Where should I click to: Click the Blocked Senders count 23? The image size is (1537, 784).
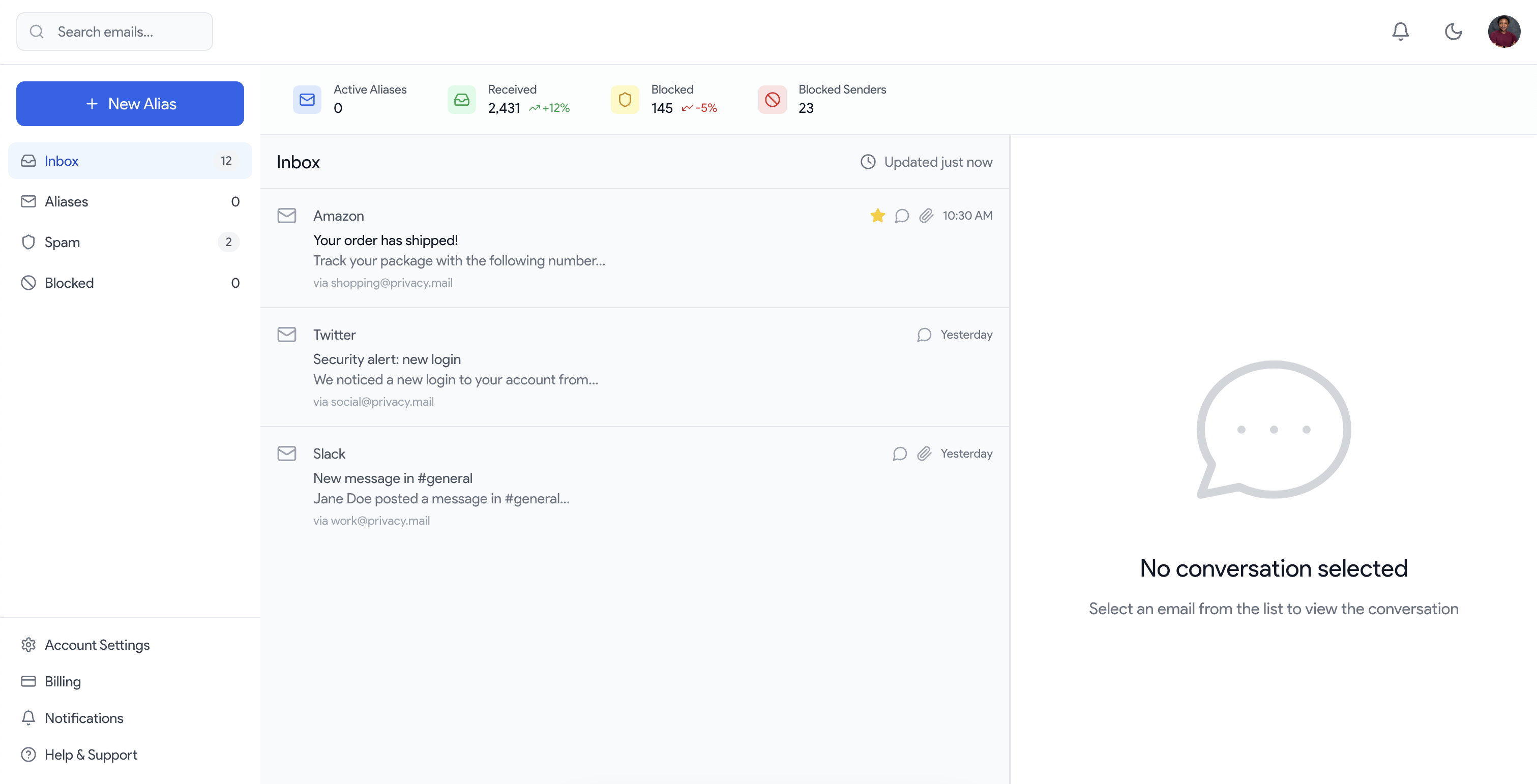(806, 109)
